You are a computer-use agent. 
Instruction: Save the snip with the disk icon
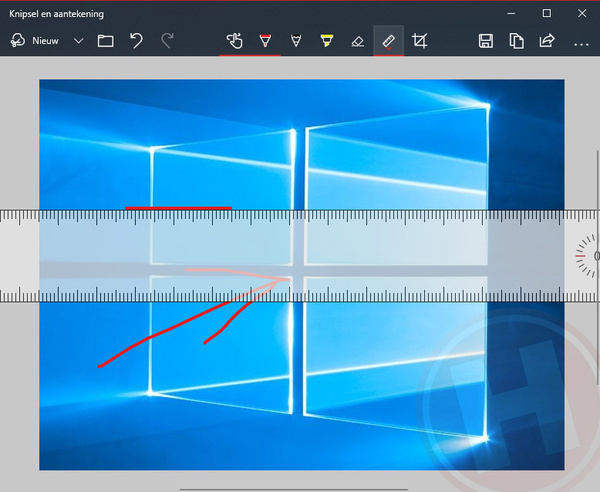coord(486,41)
